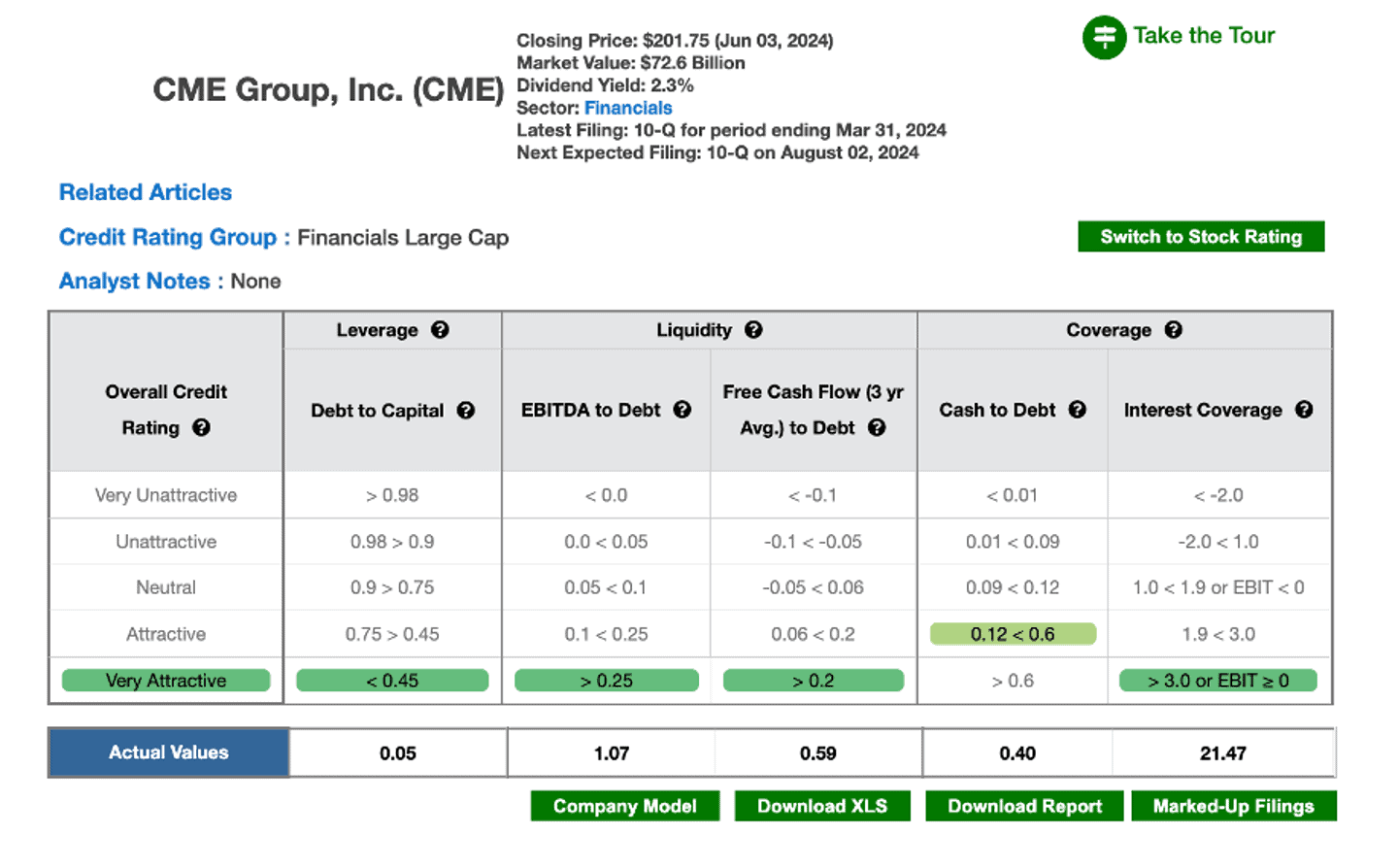Click the Take the Tour link
Viewport: 1398px width, 868px height.
click(1204, 36)
